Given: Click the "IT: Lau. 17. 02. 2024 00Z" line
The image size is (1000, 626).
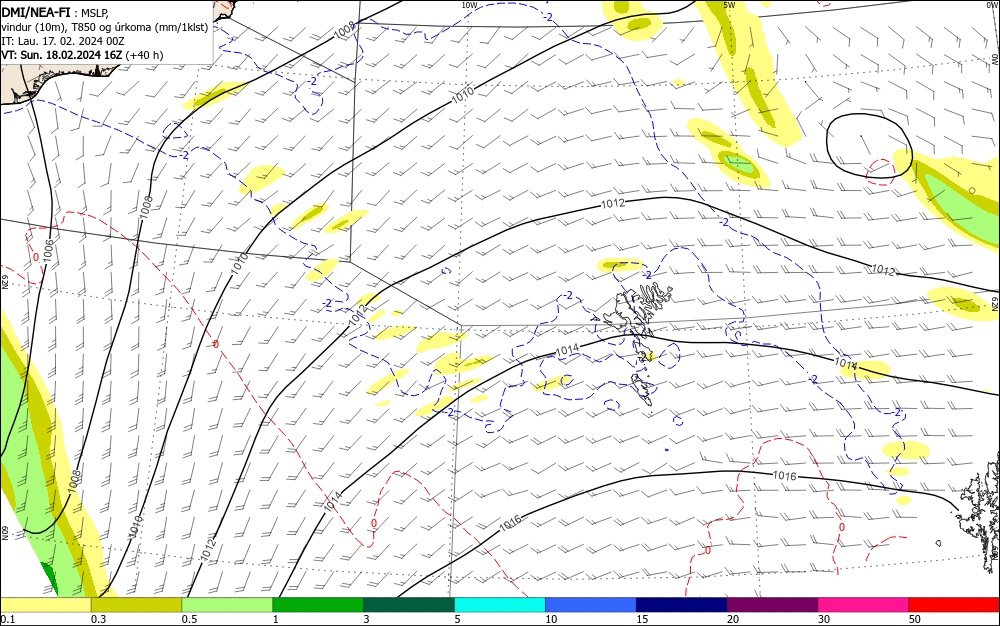Looking at the screenshot, I should [x=62, y=41].
